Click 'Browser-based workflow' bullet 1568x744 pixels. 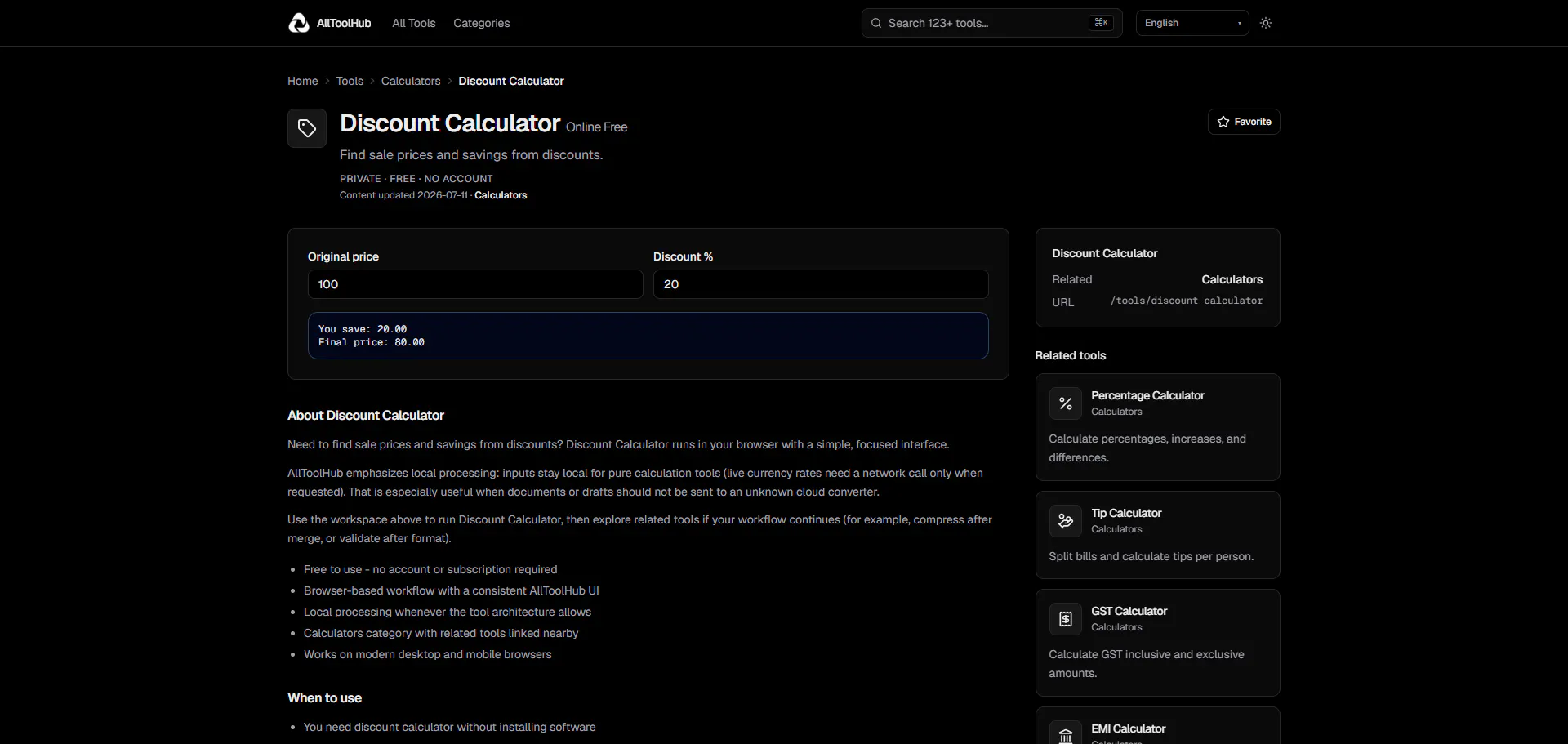tap(452, 590)
